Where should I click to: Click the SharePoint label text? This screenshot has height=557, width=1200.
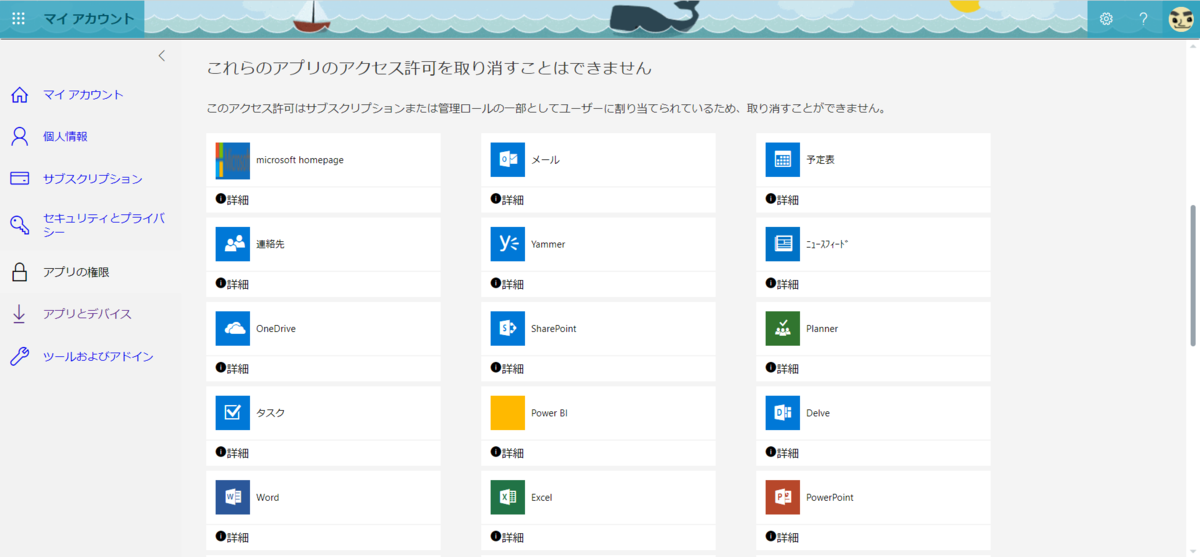(553, 329)
